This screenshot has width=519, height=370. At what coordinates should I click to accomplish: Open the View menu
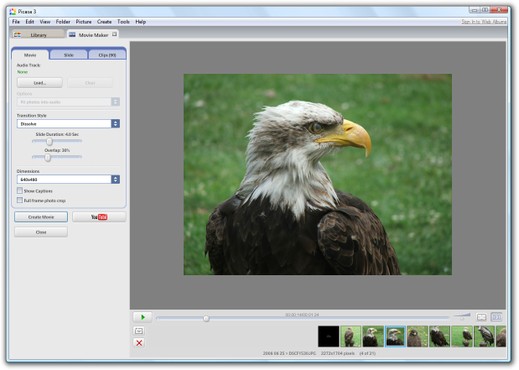[45, 22]
